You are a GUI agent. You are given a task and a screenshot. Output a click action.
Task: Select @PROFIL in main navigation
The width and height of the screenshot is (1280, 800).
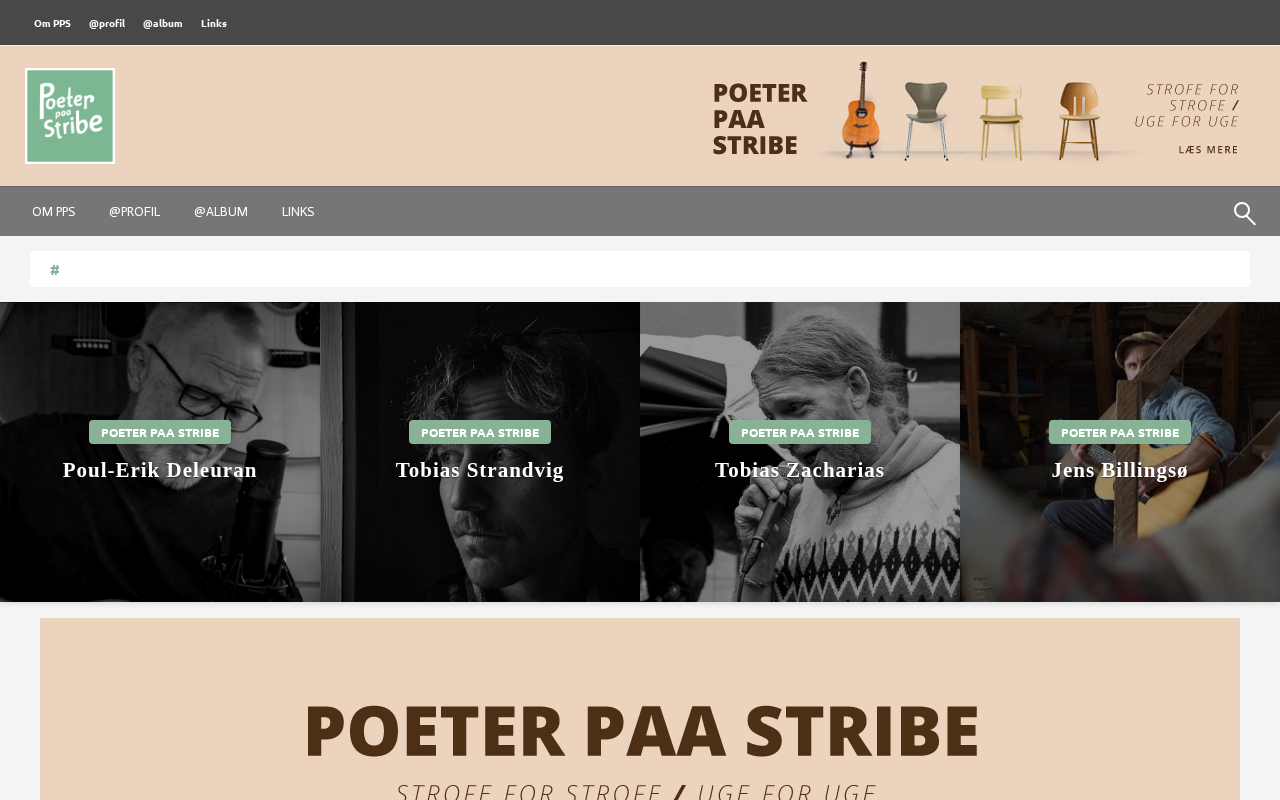(135, 211)
